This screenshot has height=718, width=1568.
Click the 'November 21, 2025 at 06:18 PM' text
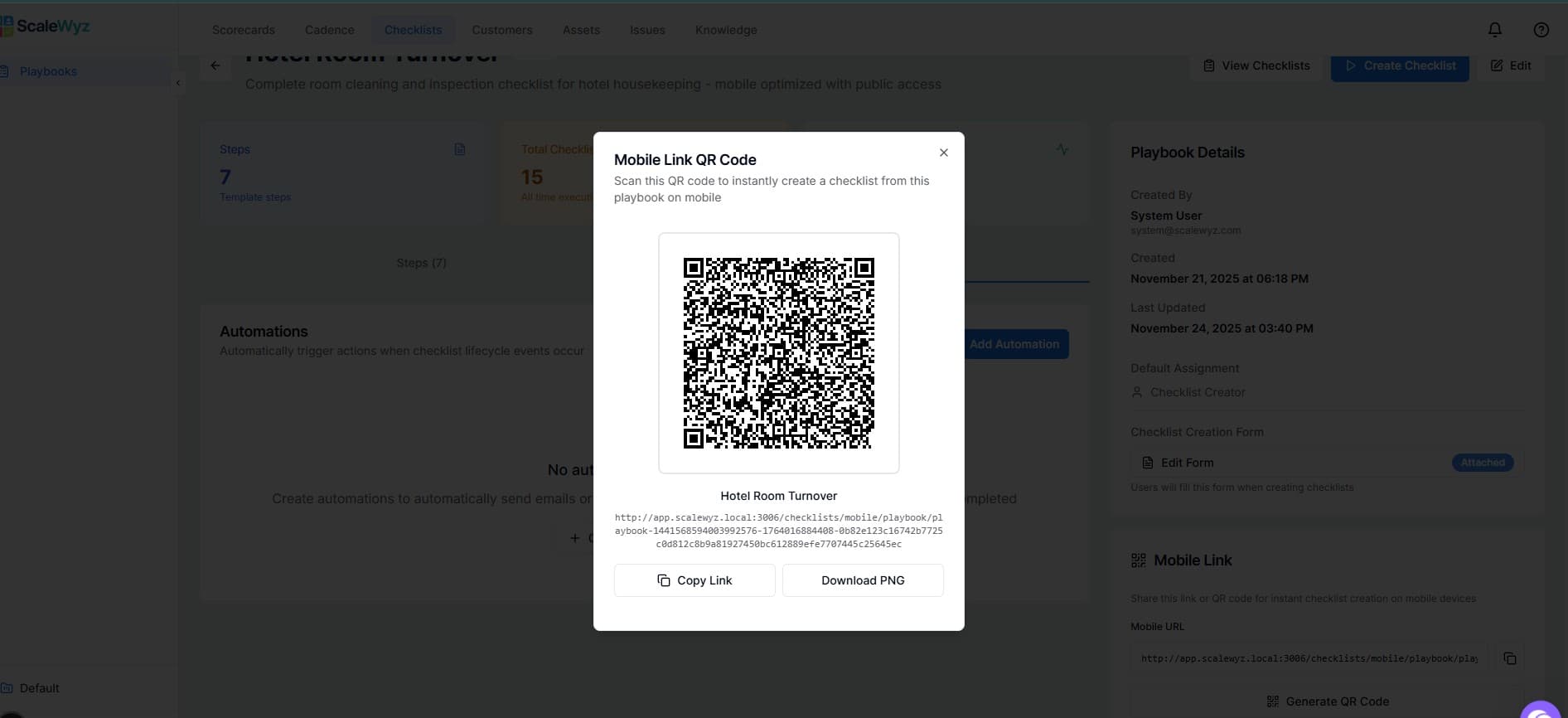(x=1219, y=279)
